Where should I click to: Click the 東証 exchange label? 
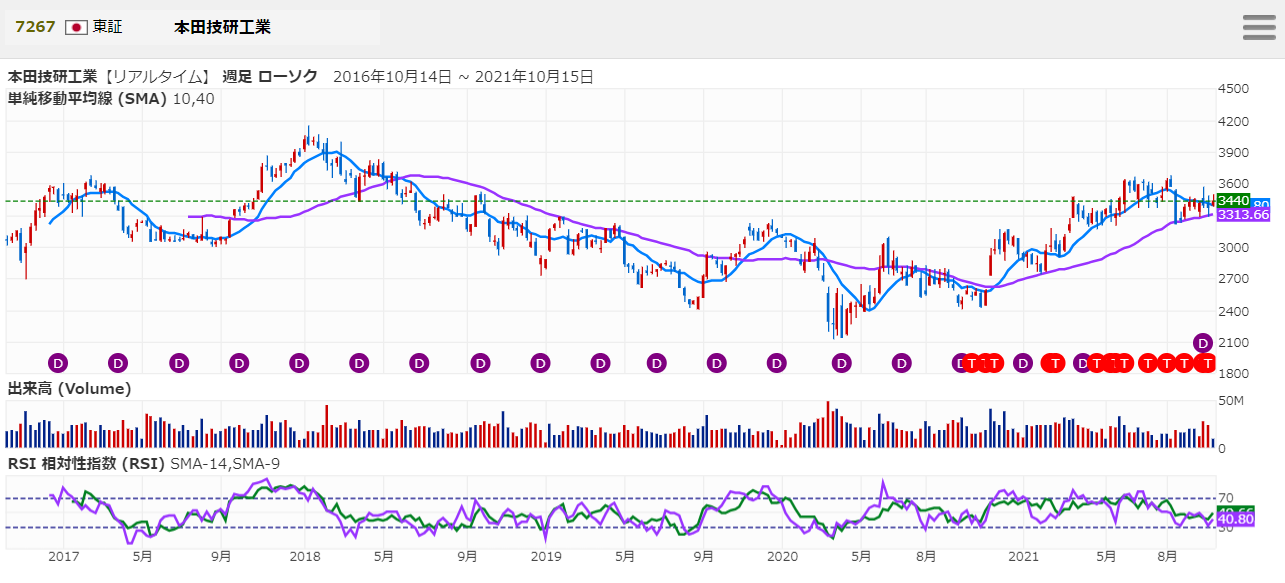click(x=107, y=27)
